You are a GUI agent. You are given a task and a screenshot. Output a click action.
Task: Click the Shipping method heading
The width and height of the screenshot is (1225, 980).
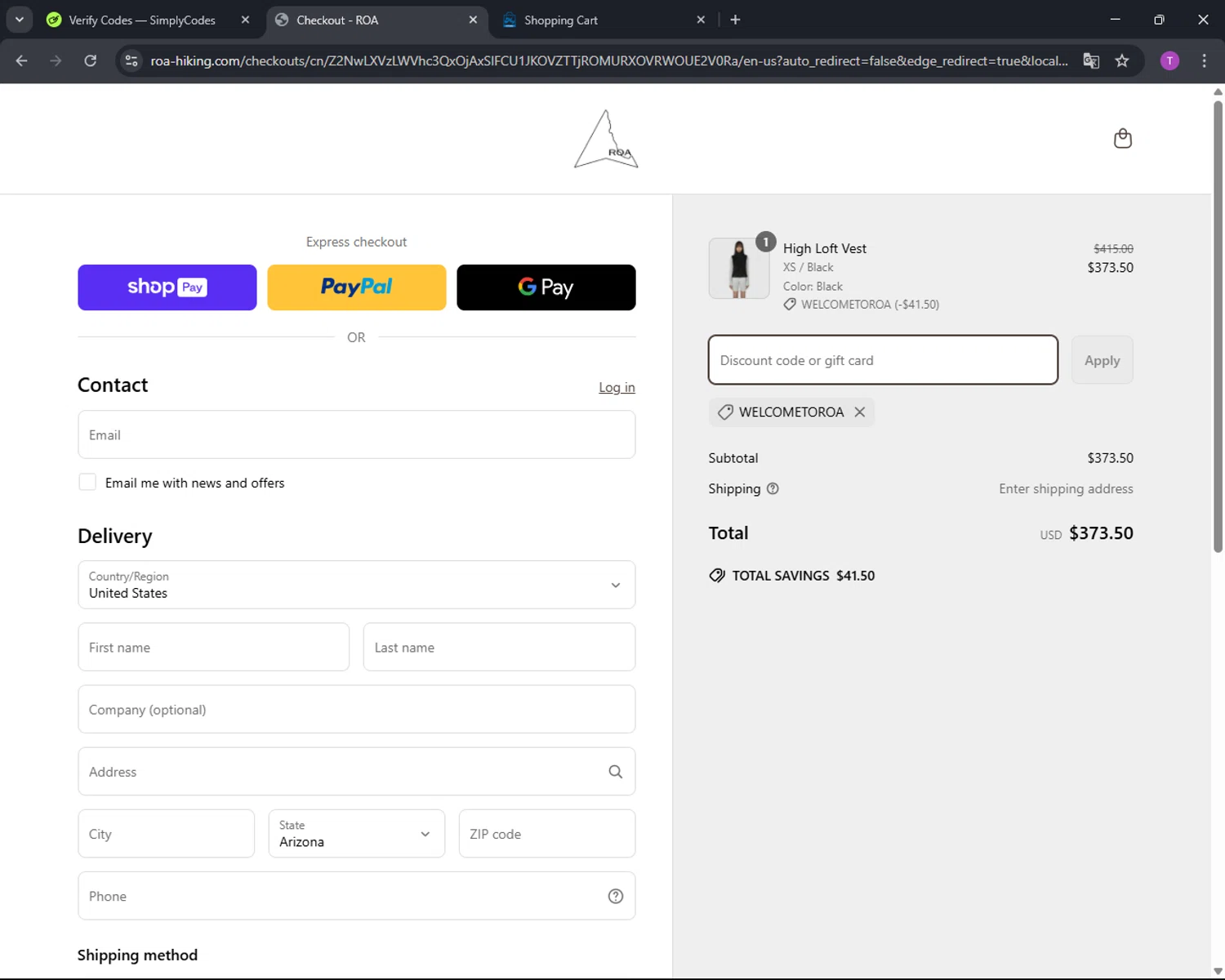click(x=137, y=955)
